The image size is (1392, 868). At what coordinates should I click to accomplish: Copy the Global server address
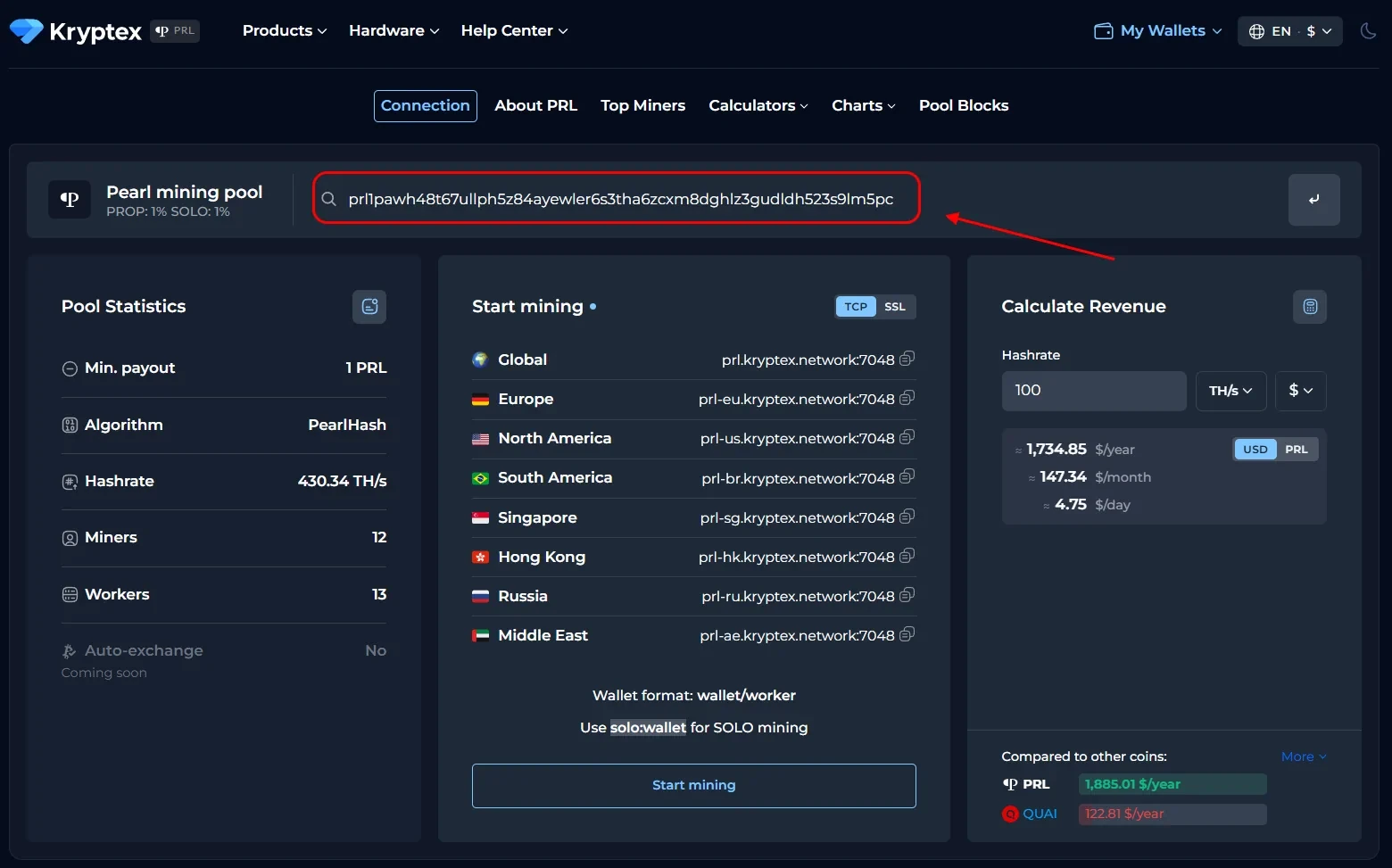click(x=907, y=359)
